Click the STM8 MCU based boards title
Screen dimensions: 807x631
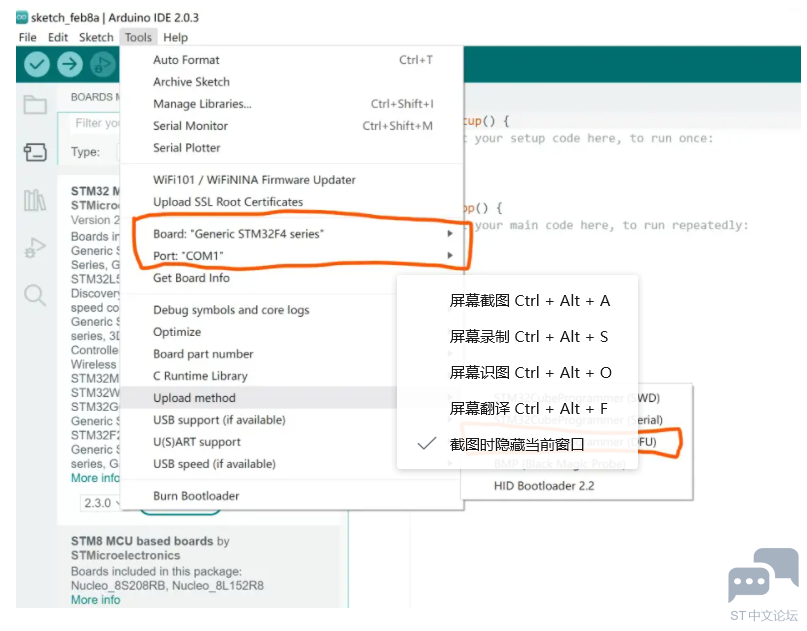pyautogui.click(x=142, y=541)
